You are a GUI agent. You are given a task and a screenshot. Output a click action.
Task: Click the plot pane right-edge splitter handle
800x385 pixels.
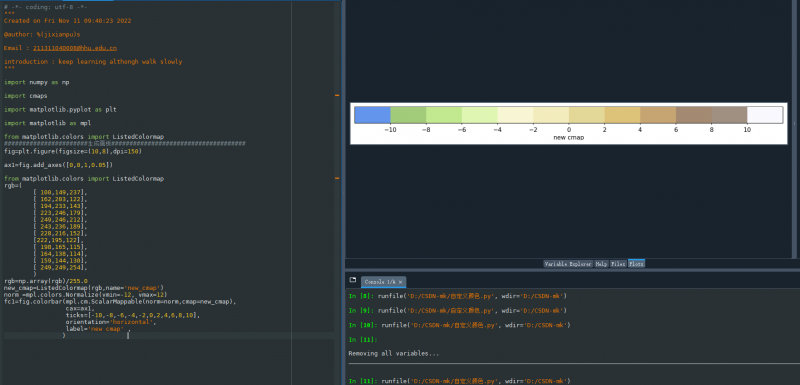(x=794, y=123)
